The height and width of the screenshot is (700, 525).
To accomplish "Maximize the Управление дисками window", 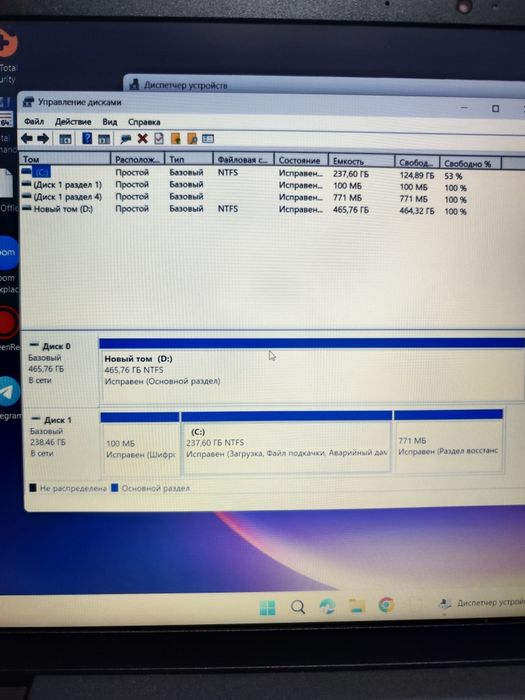I will click(x=495, y=108).
